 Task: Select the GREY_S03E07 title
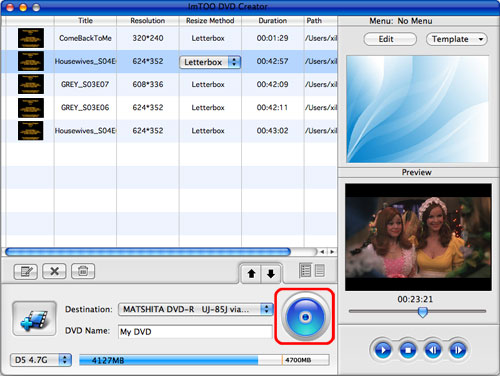[85, 84]
